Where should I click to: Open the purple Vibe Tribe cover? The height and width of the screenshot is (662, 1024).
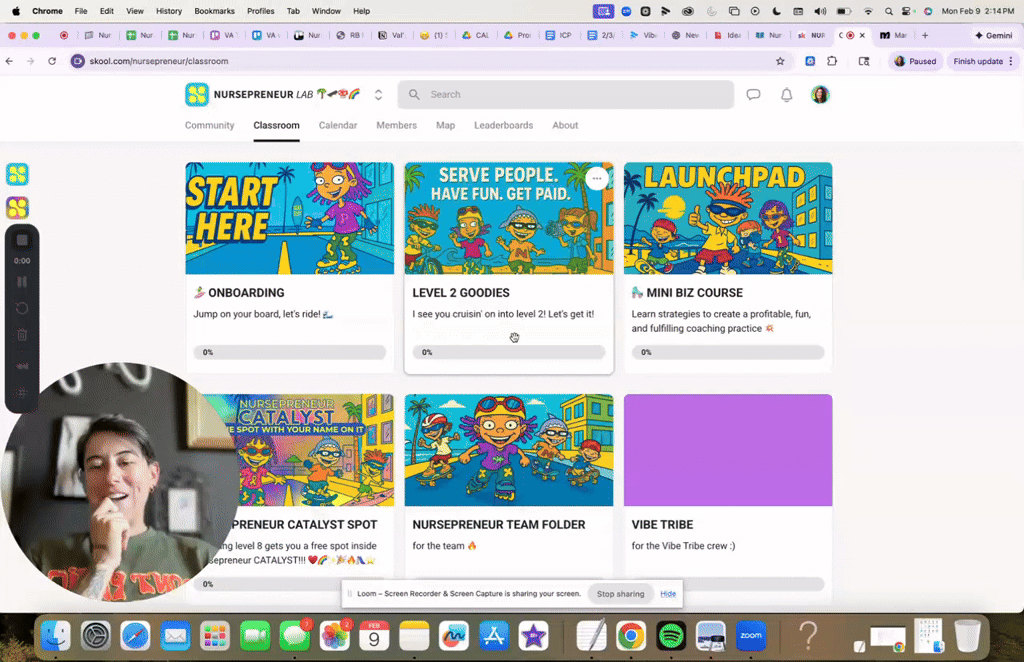(728, 450)
